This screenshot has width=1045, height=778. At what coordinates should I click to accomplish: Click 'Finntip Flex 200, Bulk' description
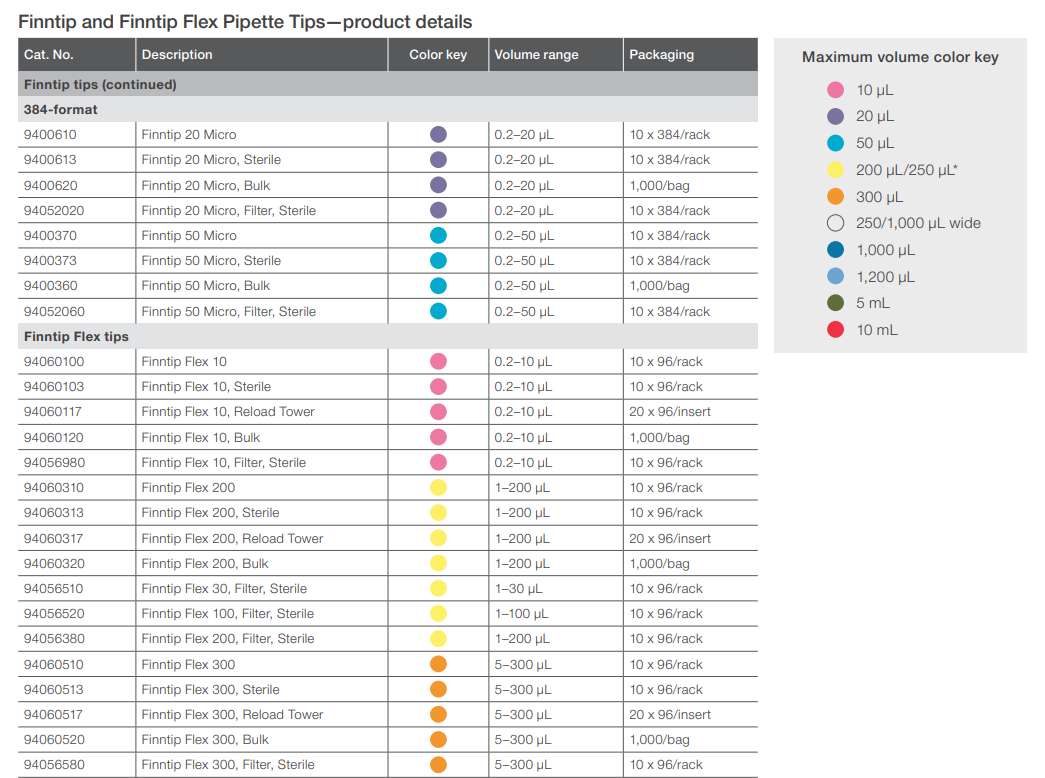coord(205,563)
